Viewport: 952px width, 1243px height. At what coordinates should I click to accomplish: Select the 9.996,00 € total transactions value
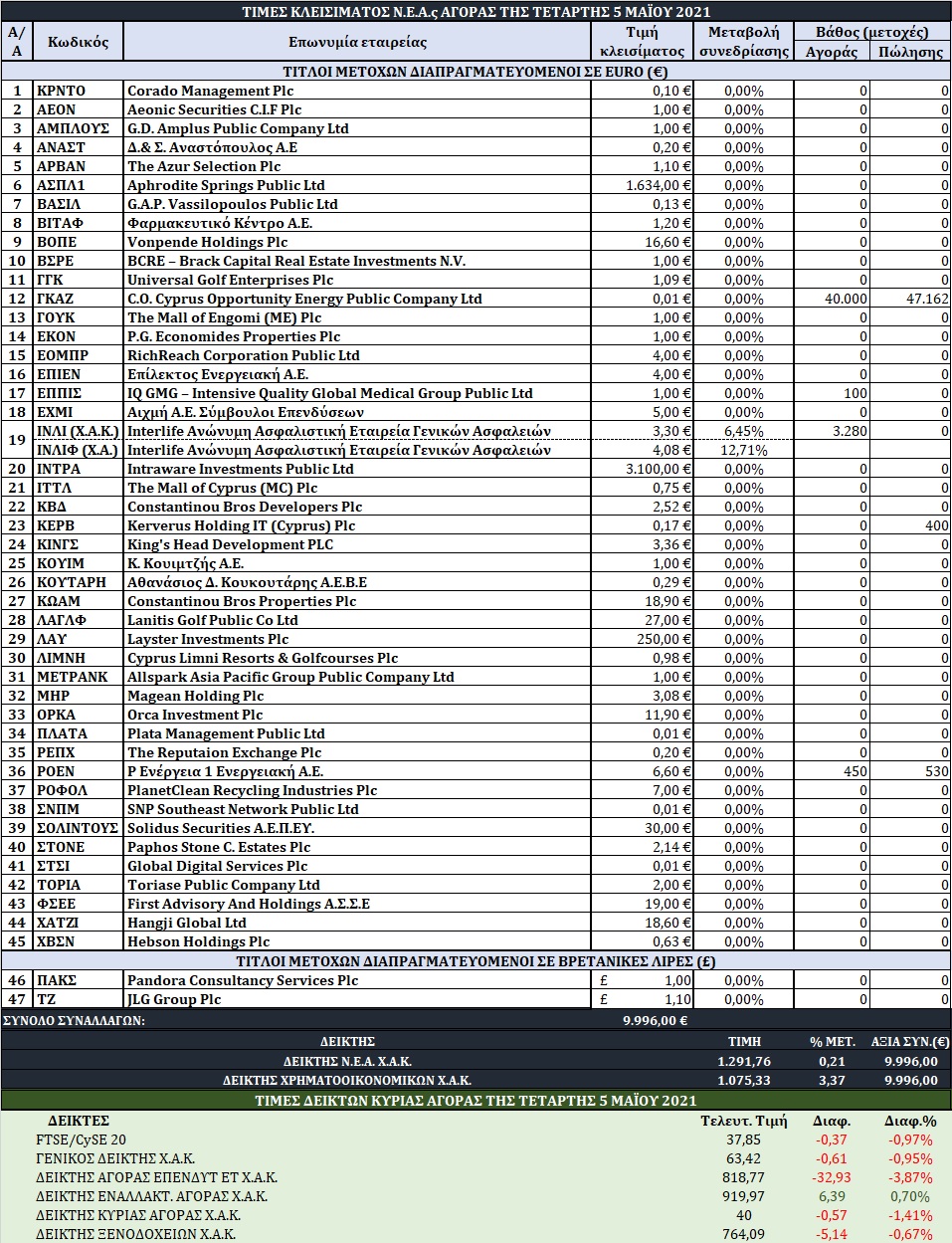(655, 1020)
